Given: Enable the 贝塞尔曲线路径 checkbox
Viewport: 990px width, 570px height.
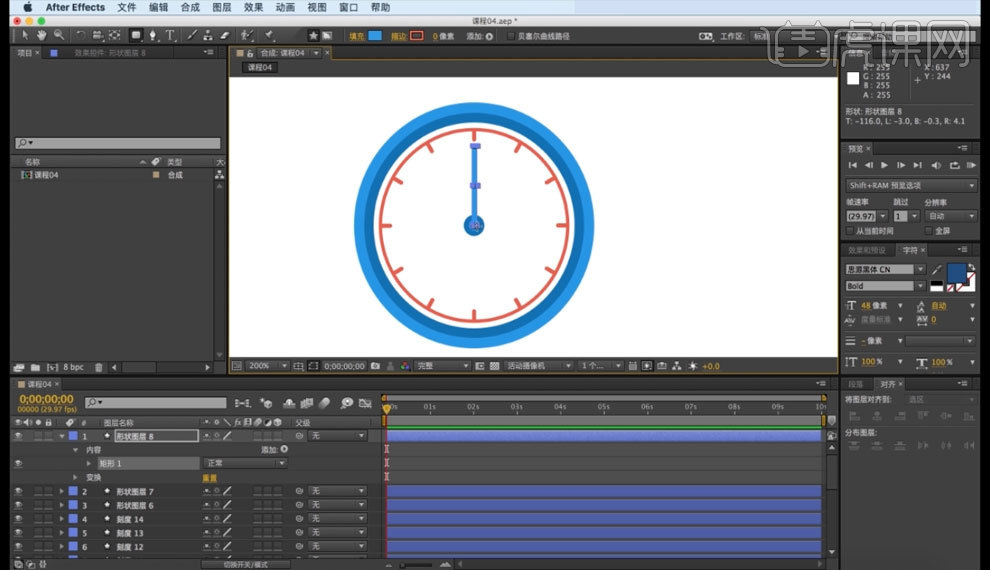Looking at the screenshot, I should click(x=511, y=36).
